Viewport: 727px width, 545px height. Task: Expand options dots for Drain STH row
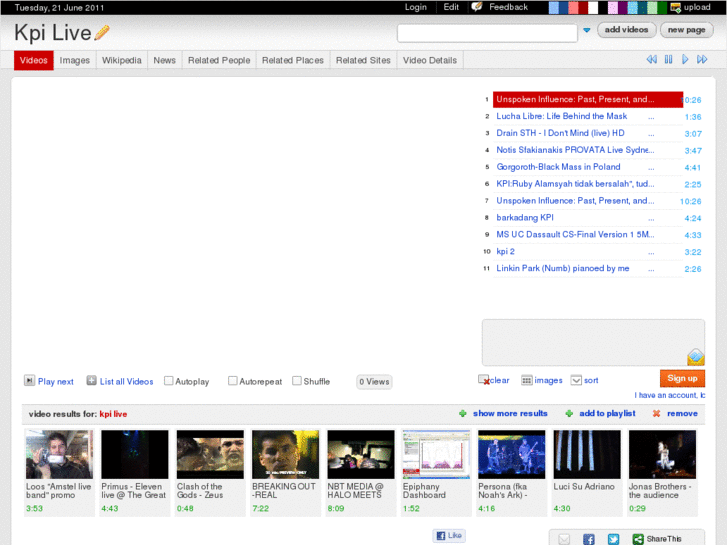point(651,134)
